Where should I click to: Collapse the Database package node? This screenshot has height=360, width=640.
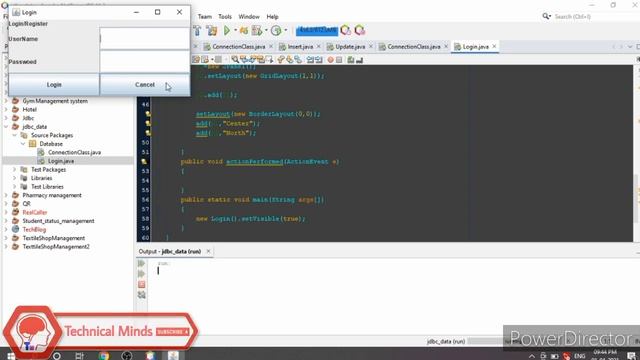click(x=23, y=144)
